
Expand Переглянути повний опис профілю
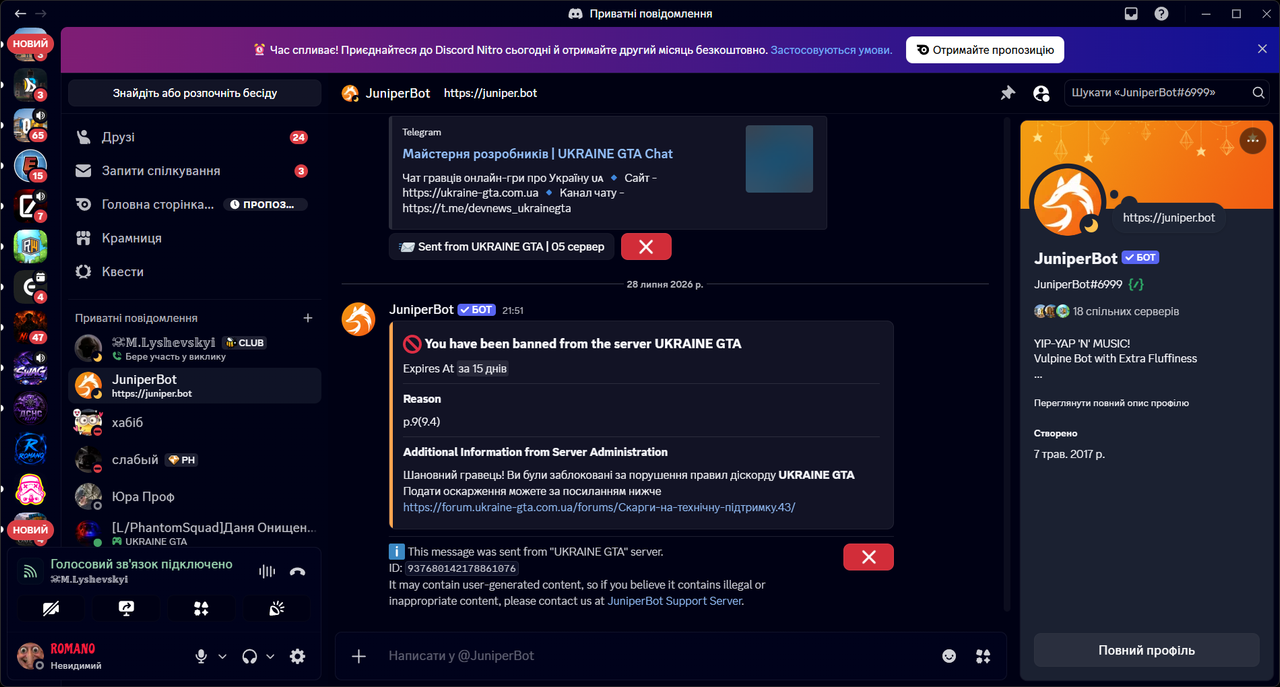pos(1111,403)
